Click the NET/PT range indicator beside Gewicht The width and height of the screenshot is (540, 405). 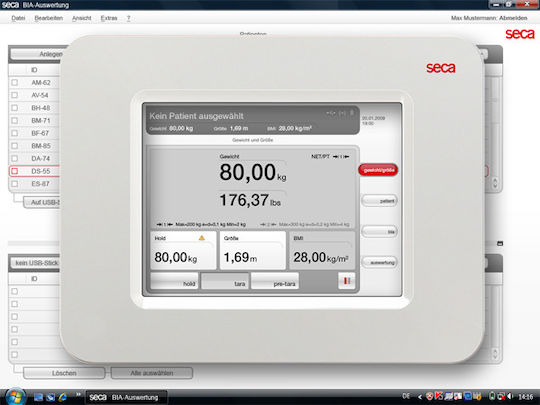330,156
